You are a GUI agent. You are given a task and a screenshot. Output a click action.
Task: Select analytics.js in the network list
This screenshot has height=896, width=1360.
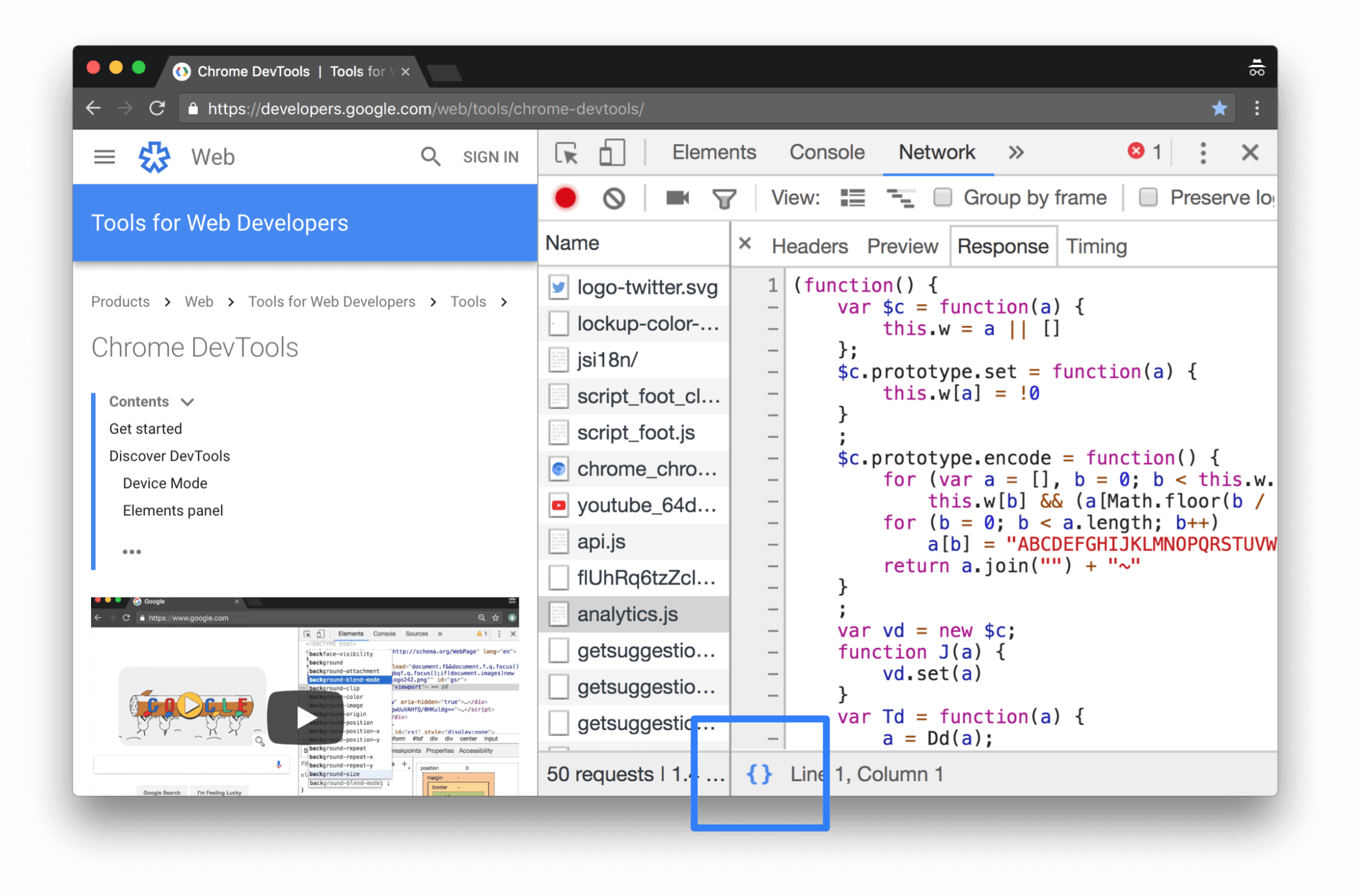pyautogui.click(x=625, y=613)
